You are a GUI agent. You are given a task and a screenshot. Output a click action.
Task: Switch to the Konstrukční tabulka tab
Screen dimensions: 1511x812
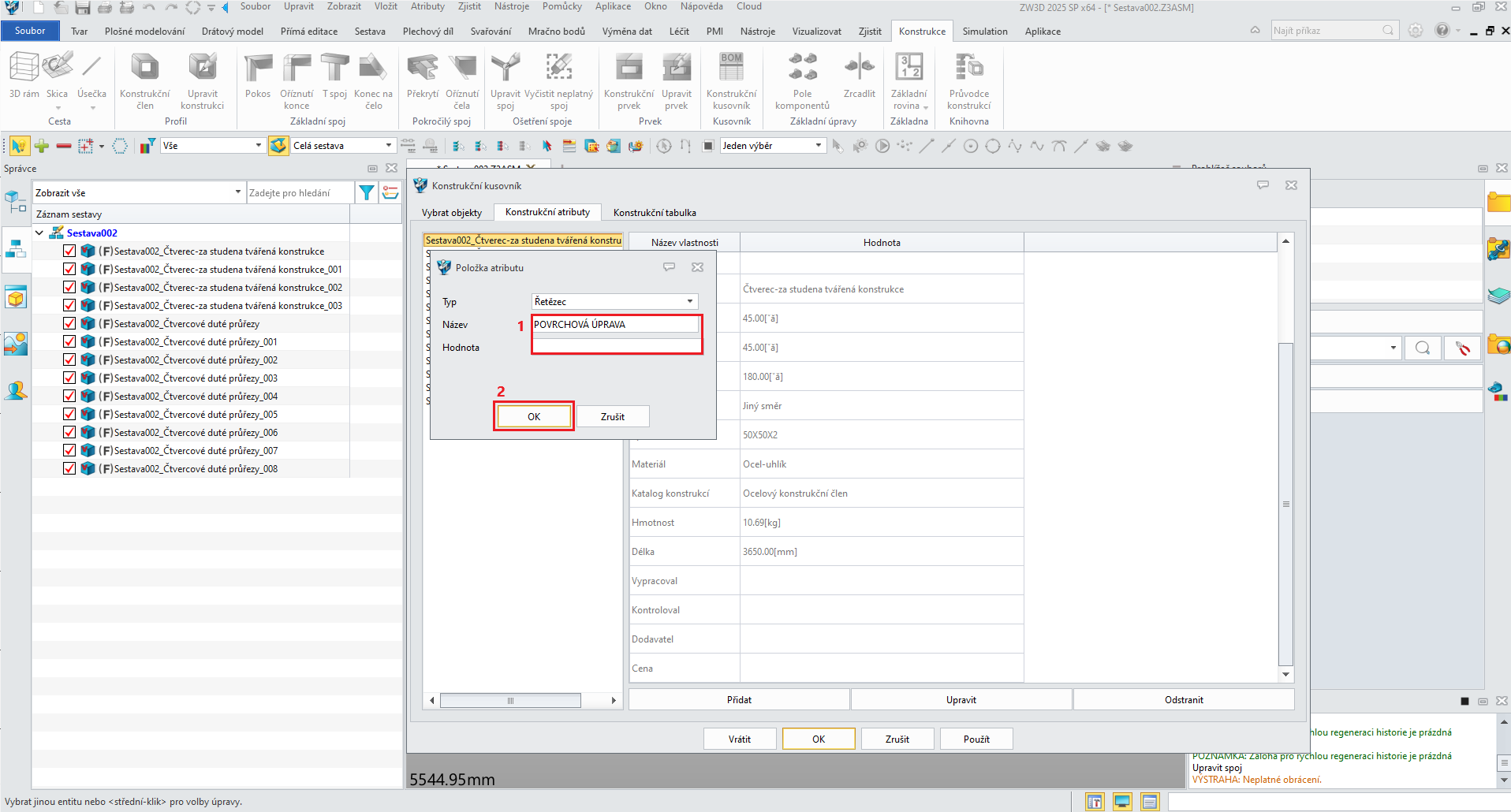tap(655, 212)
